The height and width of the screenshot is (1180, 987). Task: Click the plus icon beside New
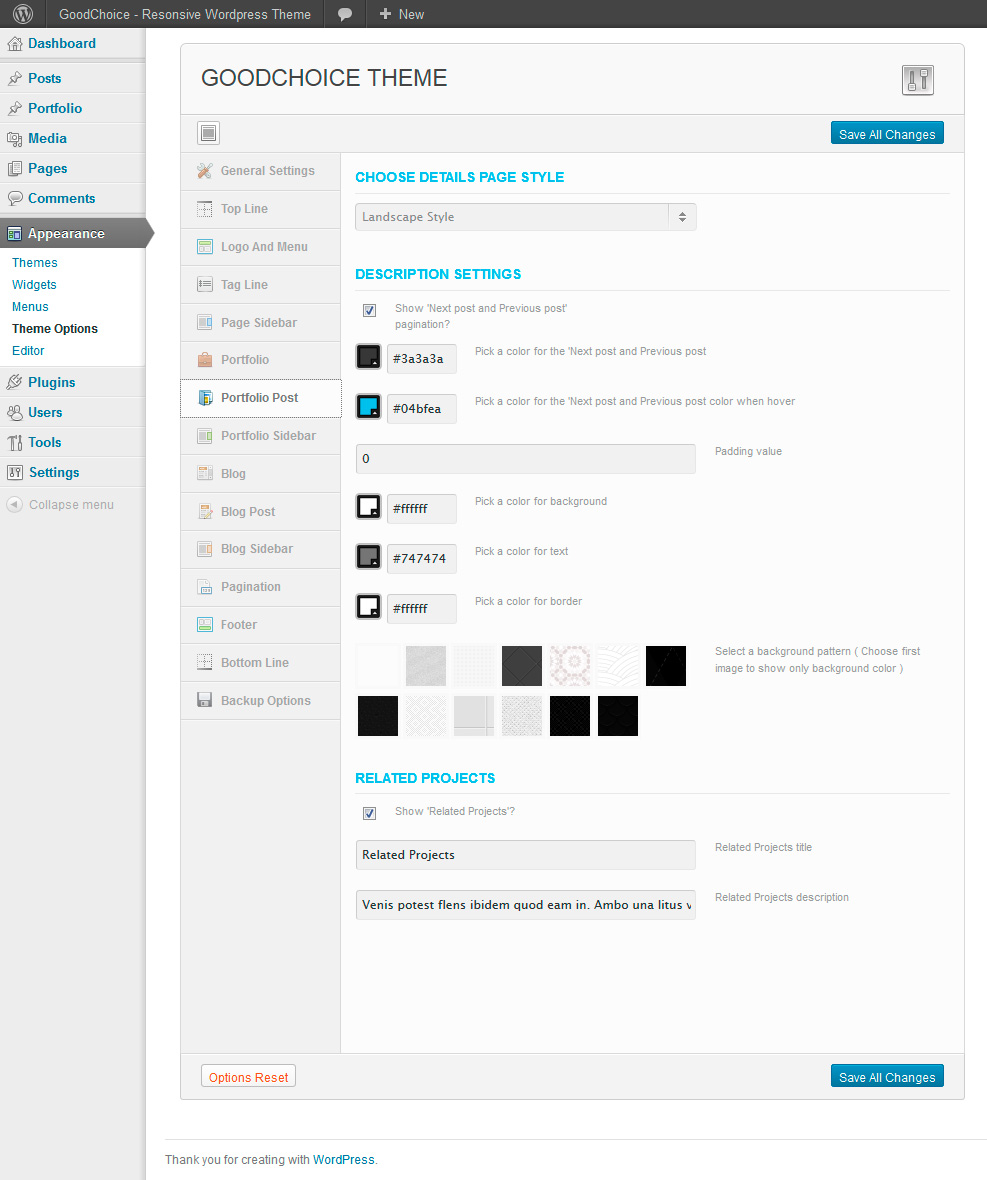point(385,14)
